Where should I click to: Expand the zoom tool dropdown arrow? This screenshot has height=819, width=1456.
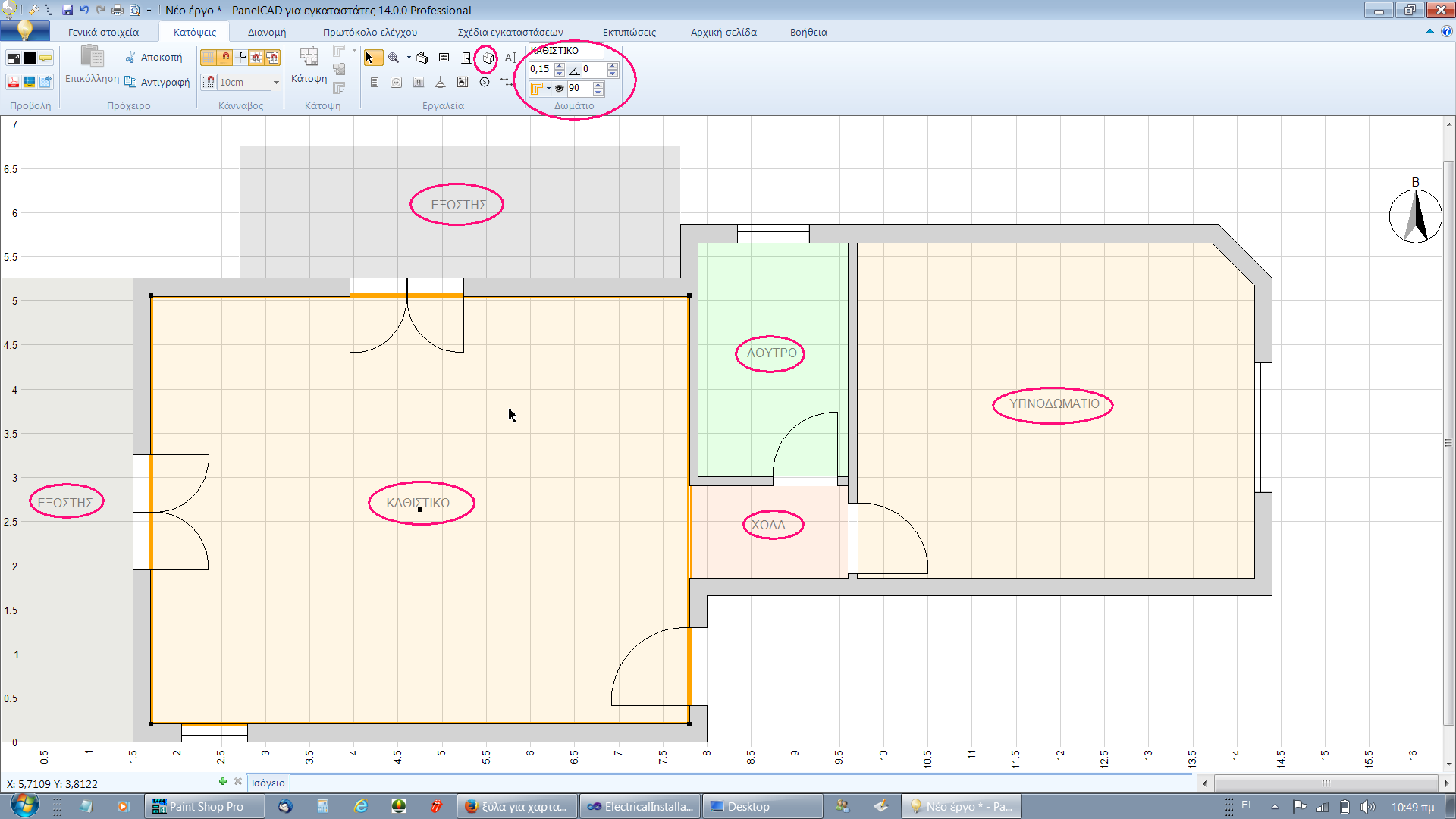[x=409, y=58]
